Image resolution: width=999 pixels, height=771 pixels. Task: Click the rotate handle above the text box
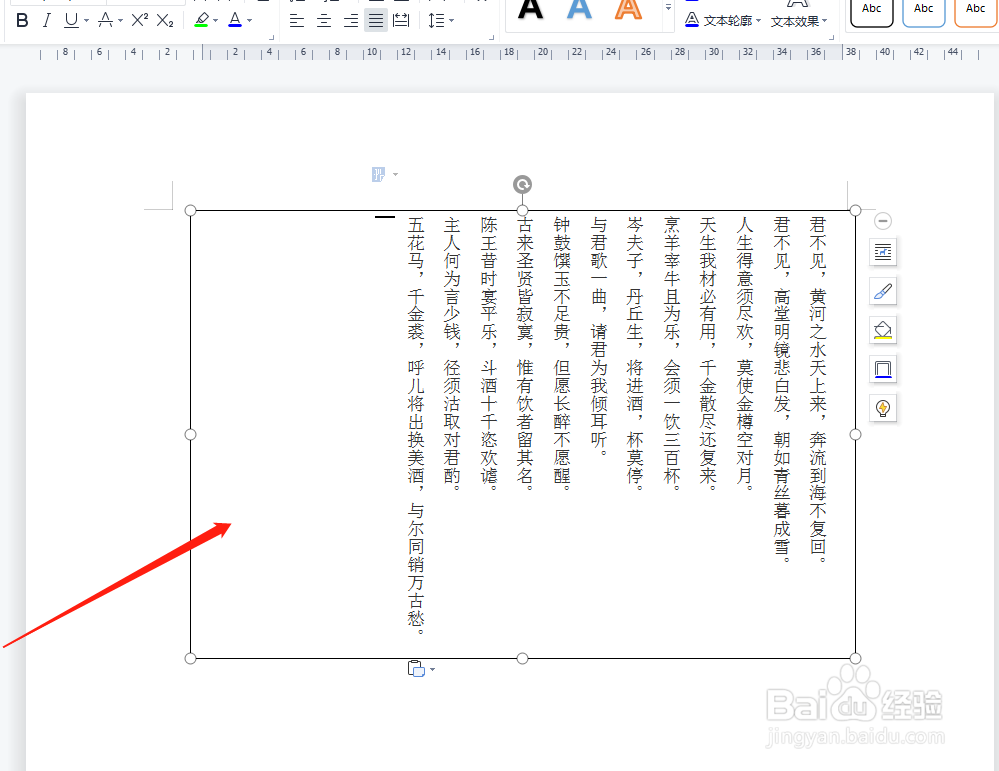[521, 184]
